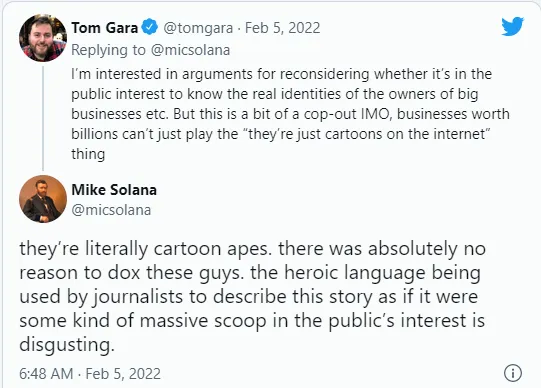541x388 pixels.
Task: Click the 6:48 AM timestamp
Action: [46, 374]
